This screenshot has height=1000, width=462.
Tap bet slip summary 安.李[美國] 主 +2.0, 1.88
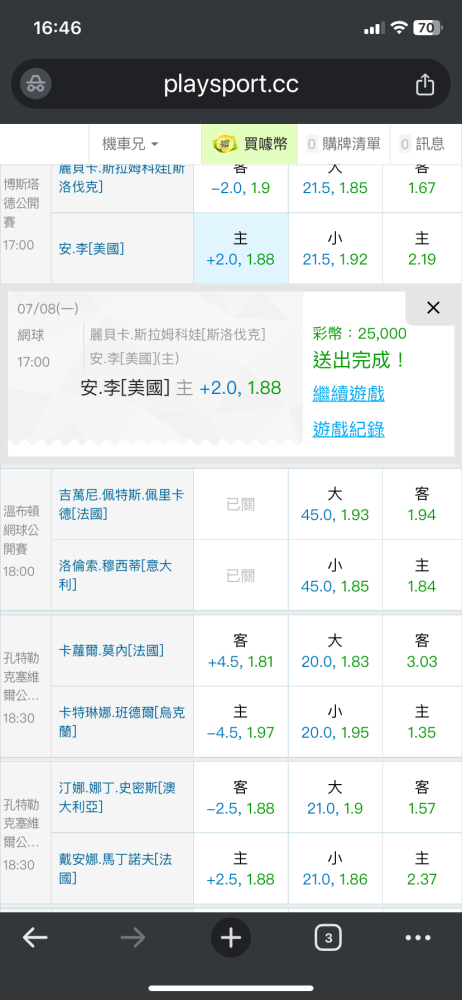181,388
